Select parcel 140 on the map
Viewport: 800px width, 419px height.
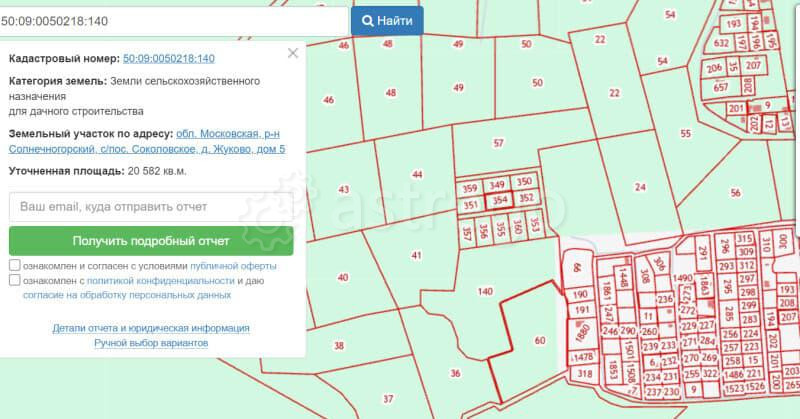click(485, 291)
